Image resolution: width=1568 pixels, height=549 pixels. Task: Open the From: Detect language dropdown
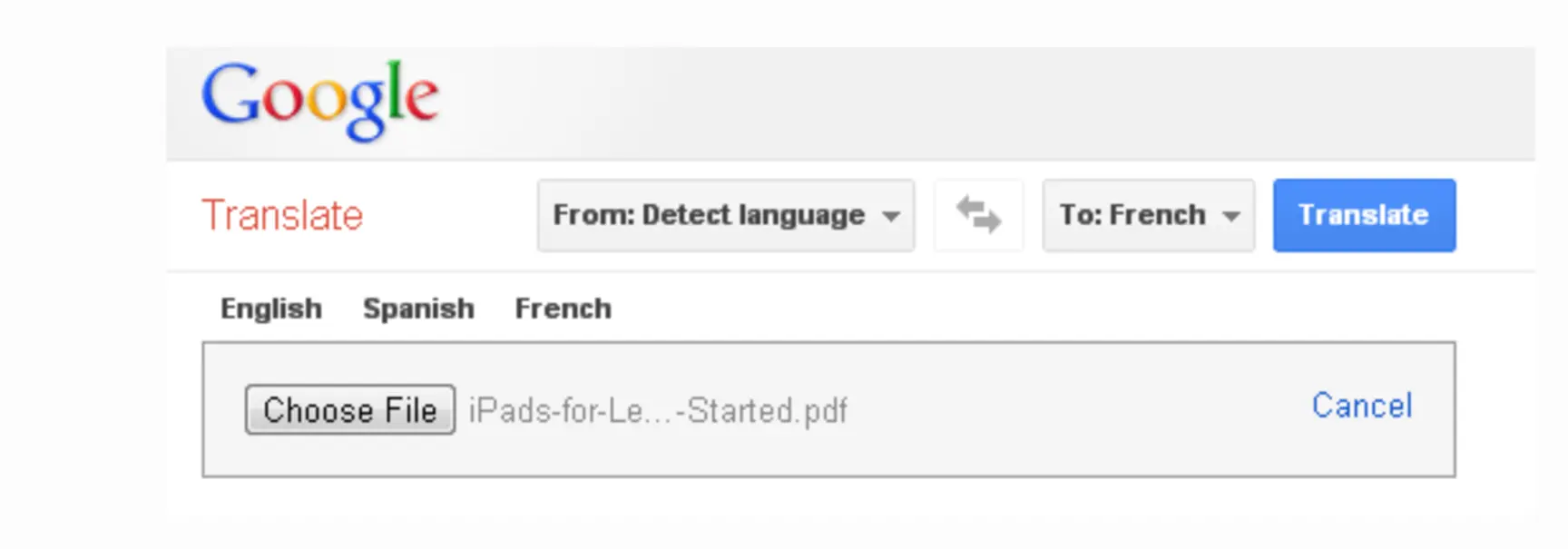coord(726,215)
